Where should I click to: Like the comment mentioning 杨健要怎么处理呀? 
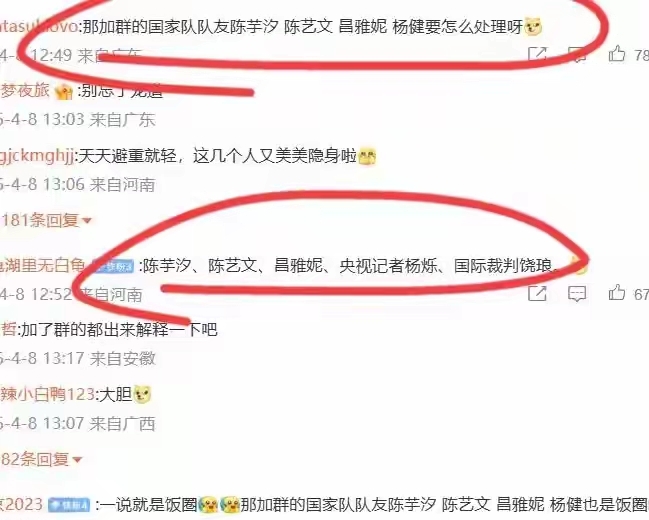pos(617,54)
